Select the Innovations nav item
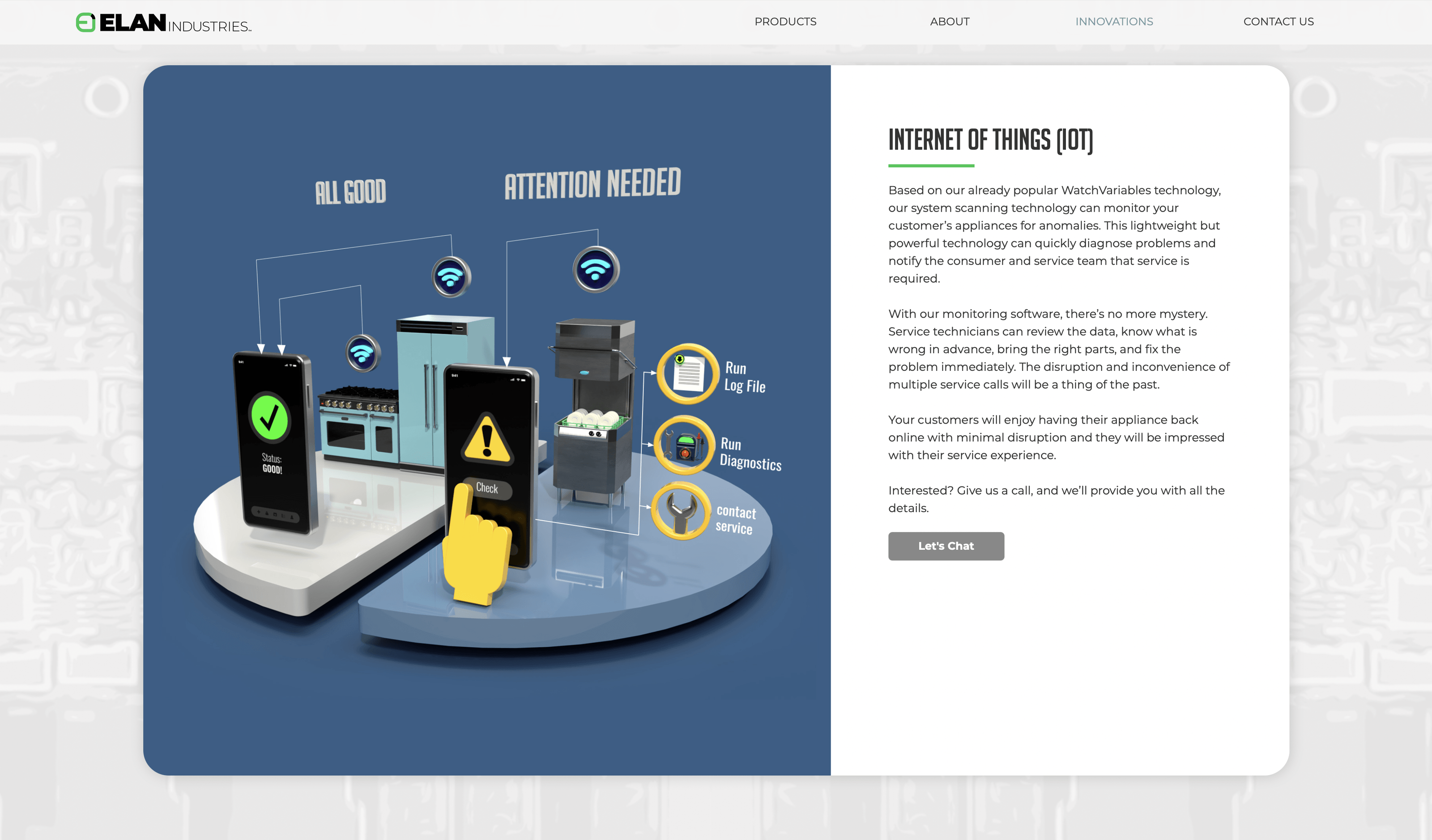 1113,21
